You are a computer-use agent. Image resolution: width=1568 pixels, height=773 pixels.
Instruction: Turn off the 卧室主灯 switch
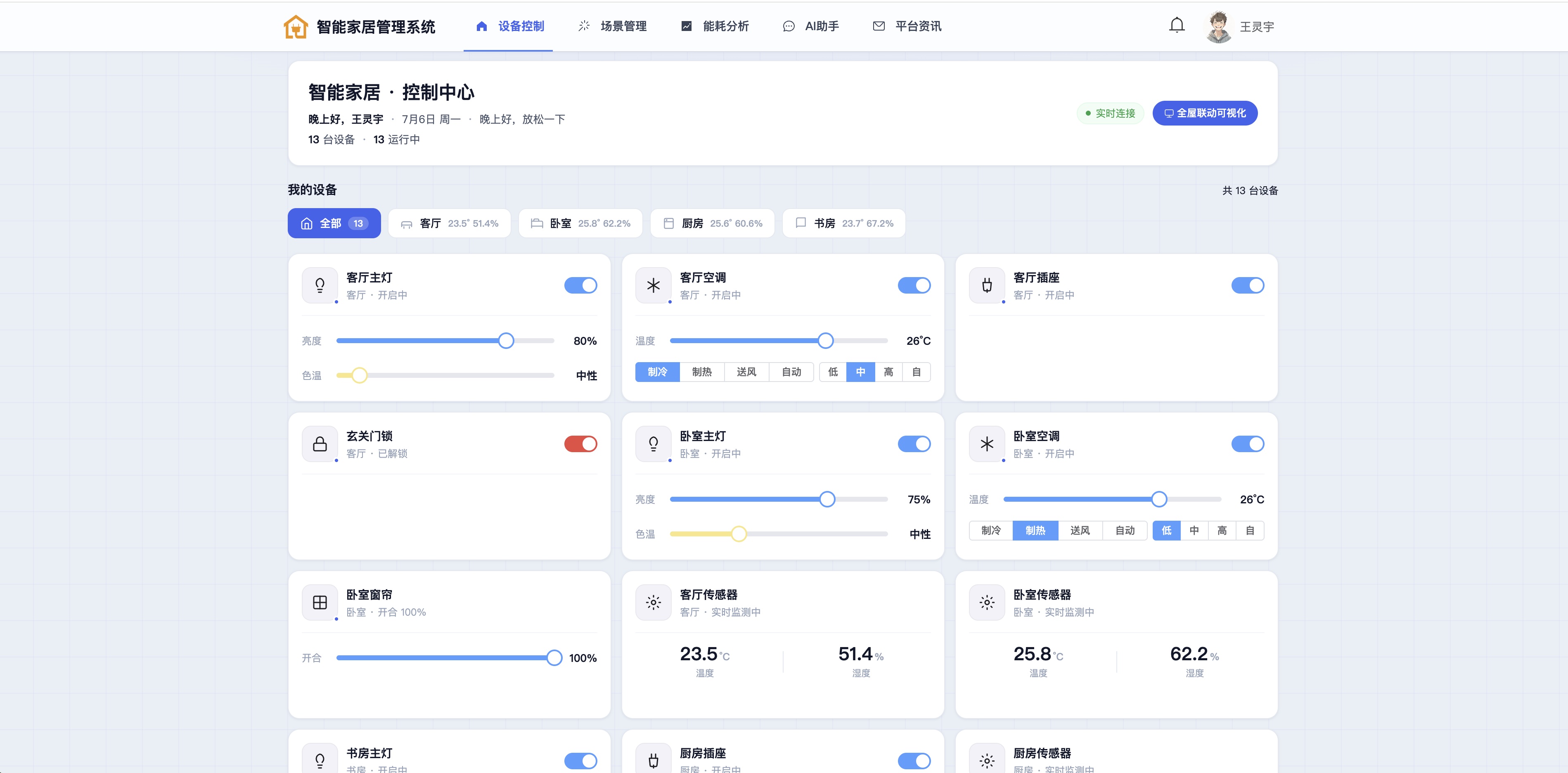914,444
